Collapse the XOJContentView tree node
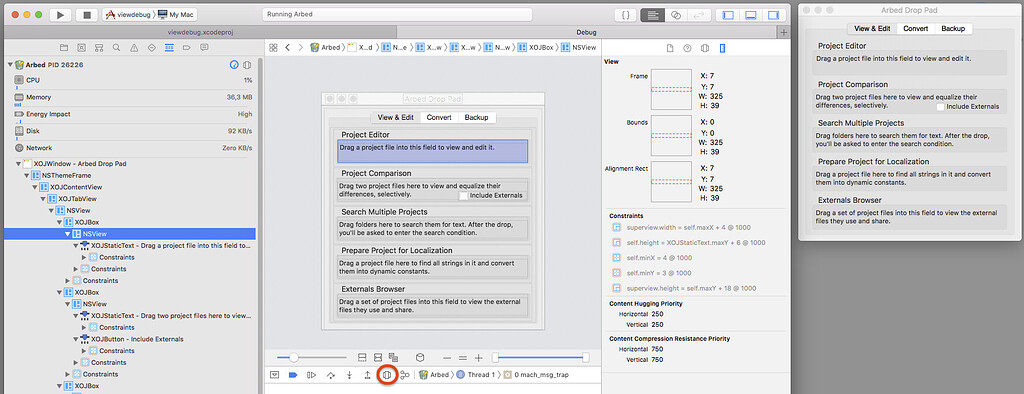The width and height of the screenshot is (1024, 394). click(35, 188)
